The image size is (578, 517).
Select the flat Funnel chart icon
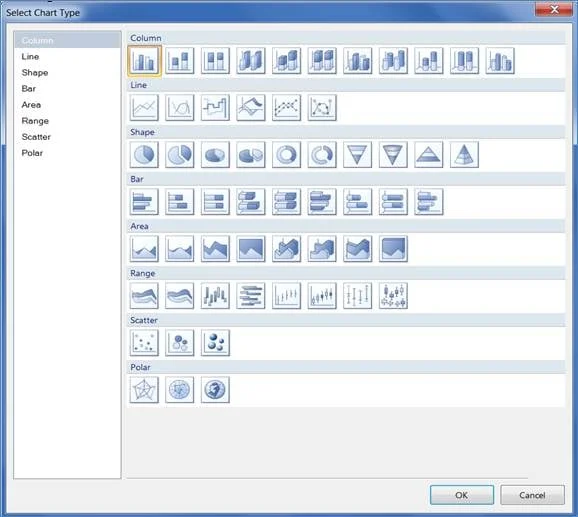pos(358,155)
